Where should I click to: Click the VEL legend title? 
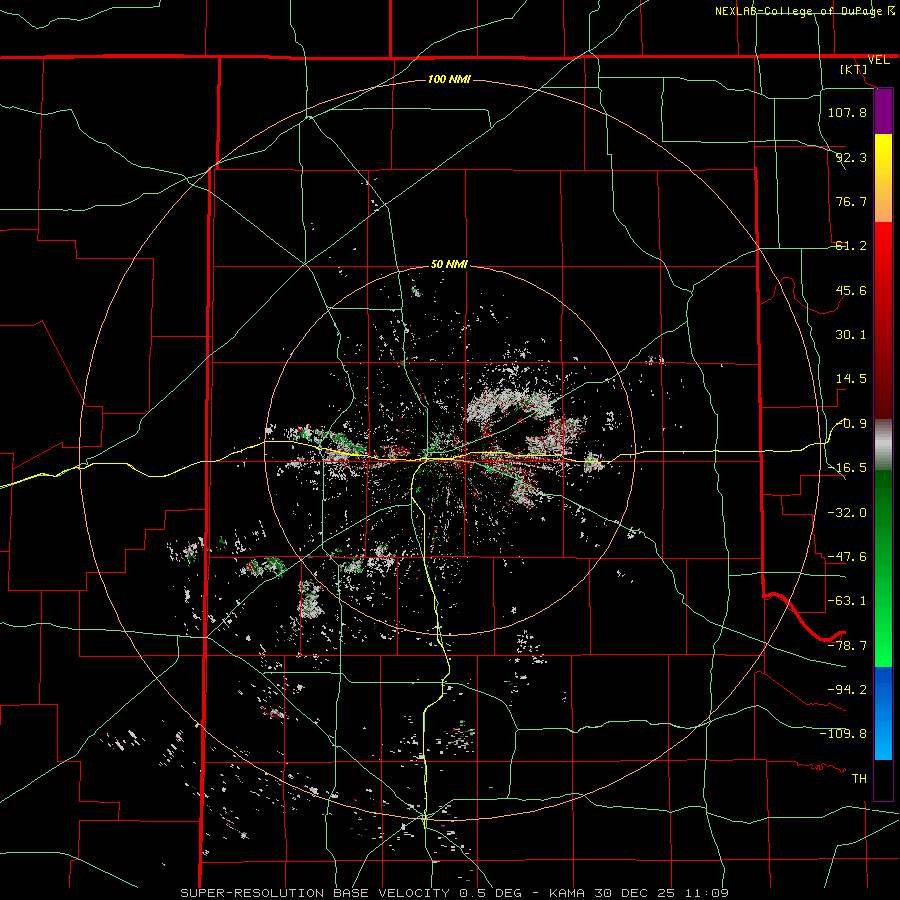click(879, 60)
